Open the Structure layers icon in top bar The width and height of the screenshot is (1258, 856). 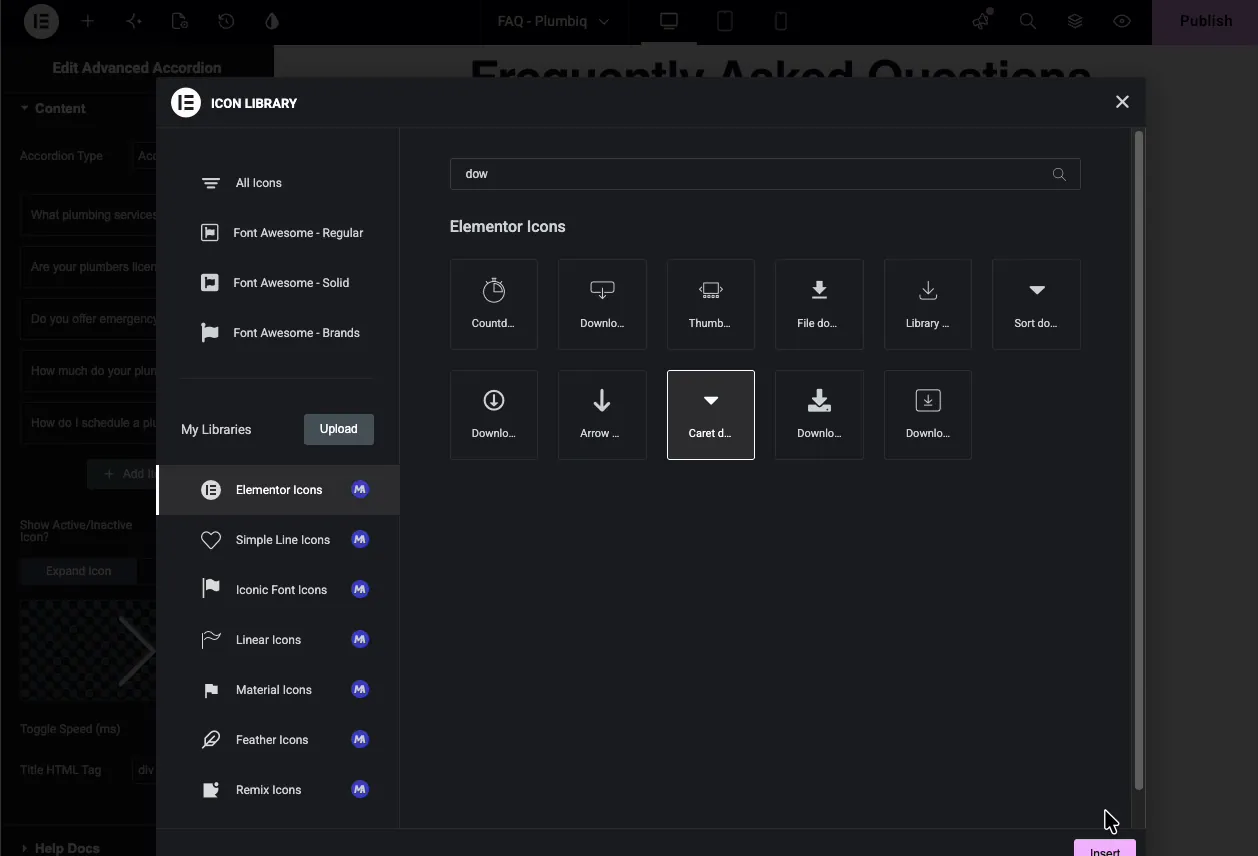pos(1075,21)
